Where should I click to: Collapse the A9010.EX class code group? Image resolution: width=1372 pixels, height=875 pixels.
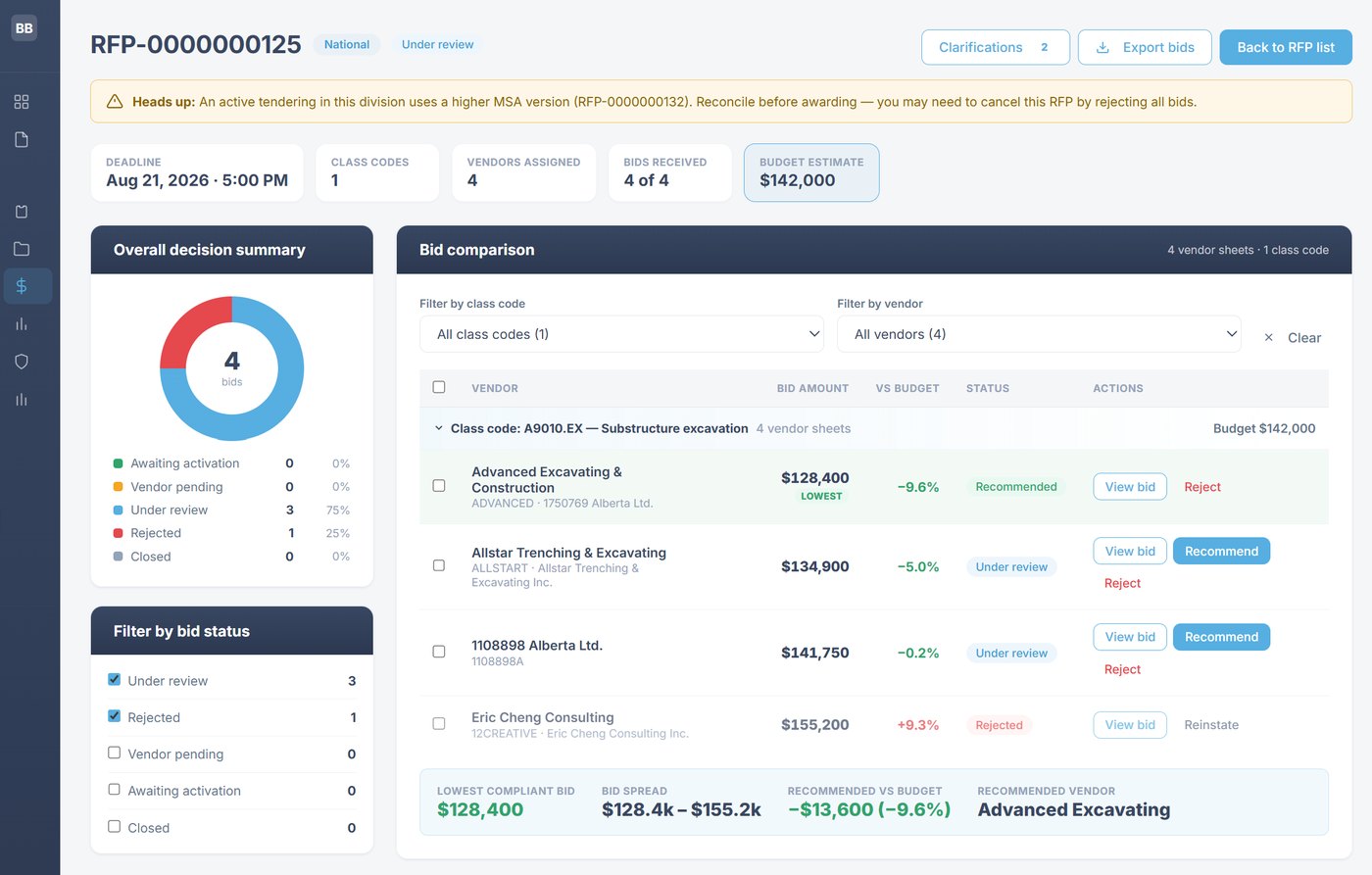coord(438,428)
